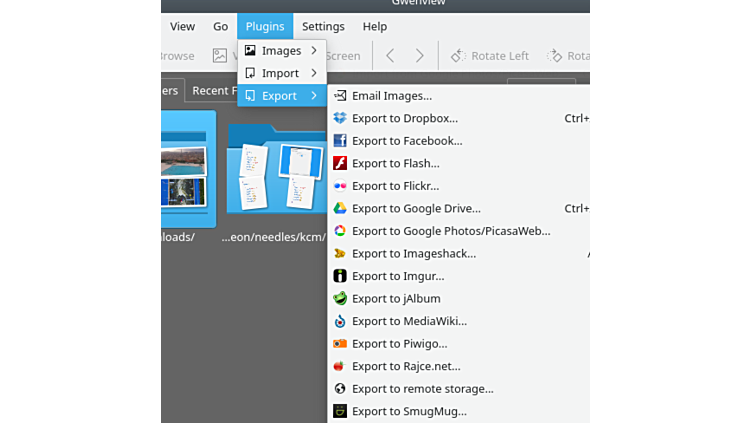
Task: Click the SmugMug icon in Export menu
Action: coord(340,411)
